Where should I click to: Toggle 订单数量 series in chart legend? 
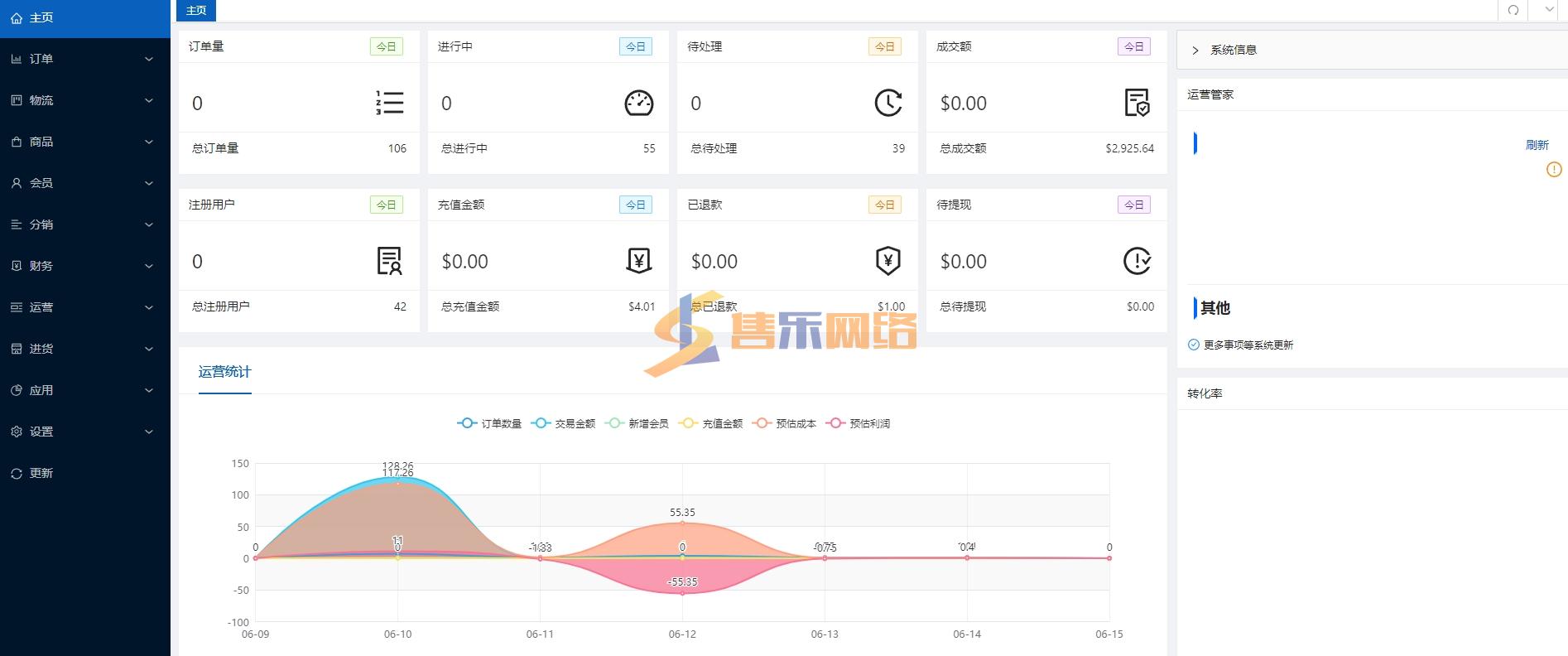pos(489,423)
